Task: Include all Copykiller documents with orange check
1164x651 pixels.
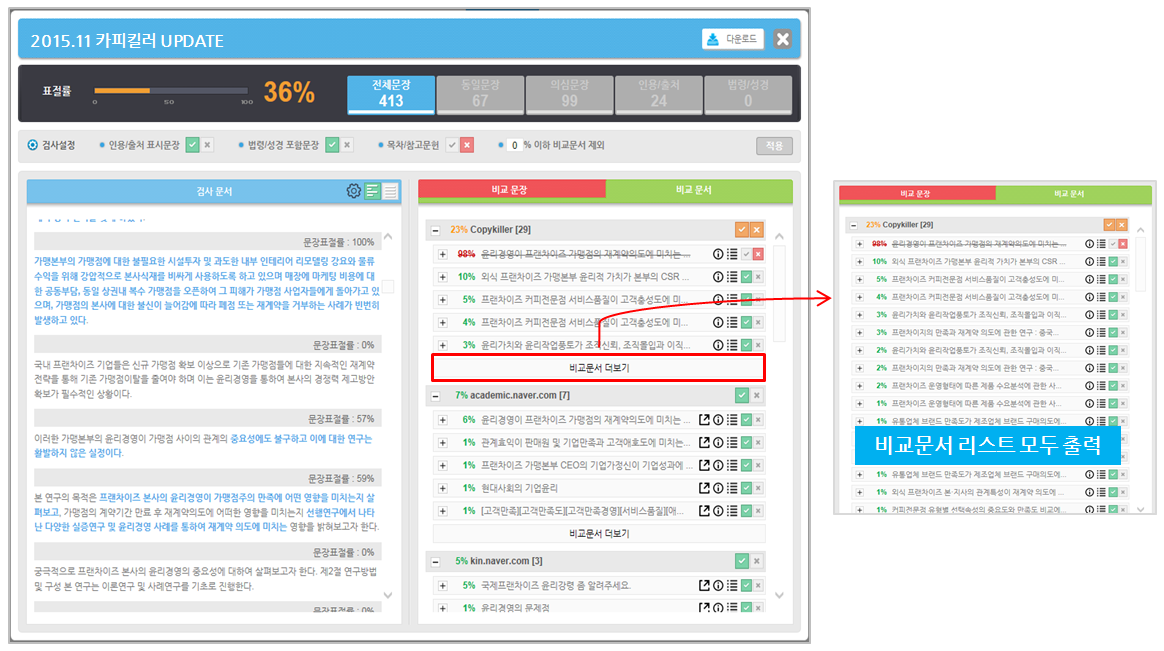Action: coord(742,229)
